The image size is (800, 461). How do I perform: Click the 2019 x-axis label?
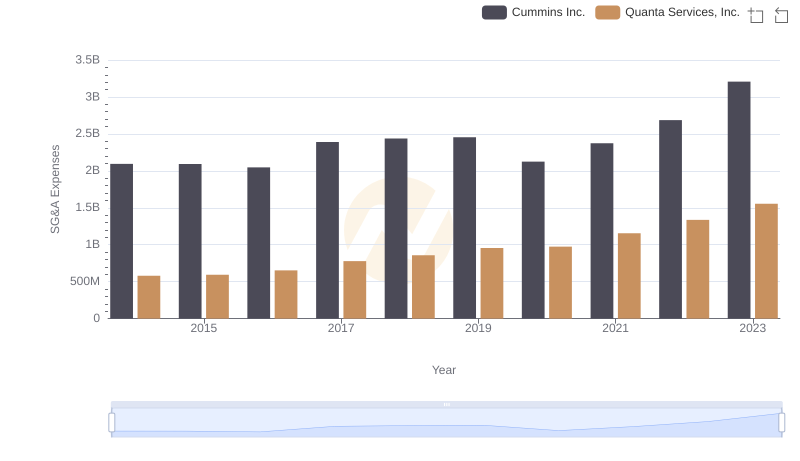(478, 328)
